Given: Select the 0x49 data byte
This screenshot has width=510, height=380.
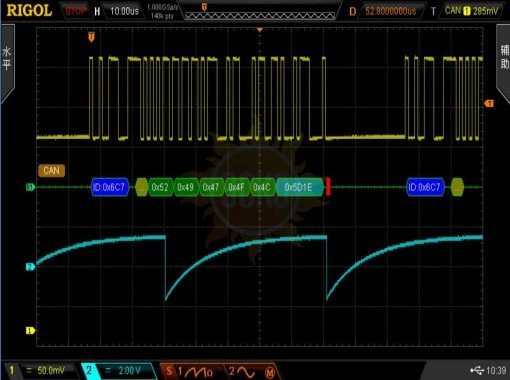Looking at the screenshot, I should coord(186,187).
